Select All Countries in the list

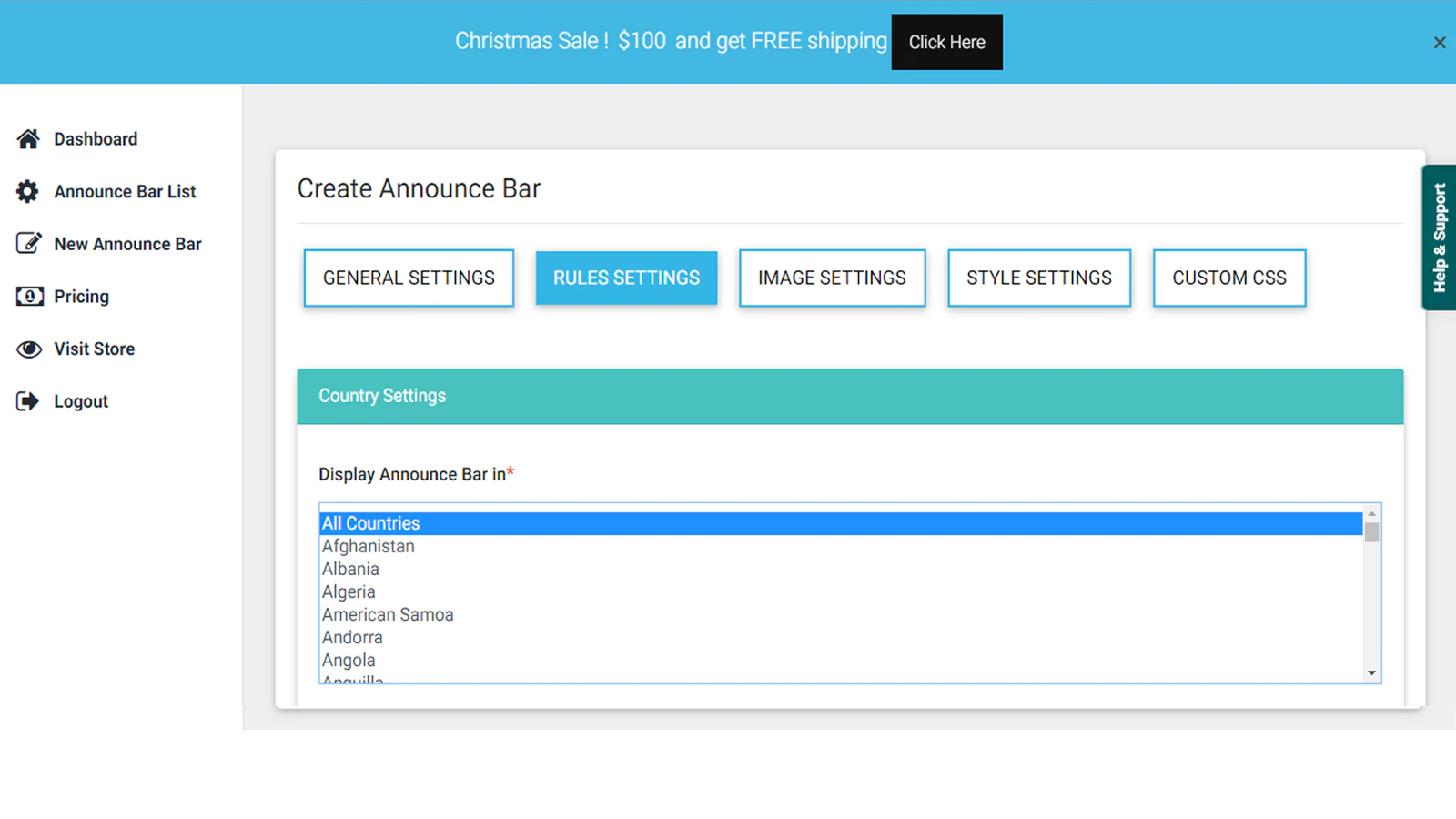[371, 523]
